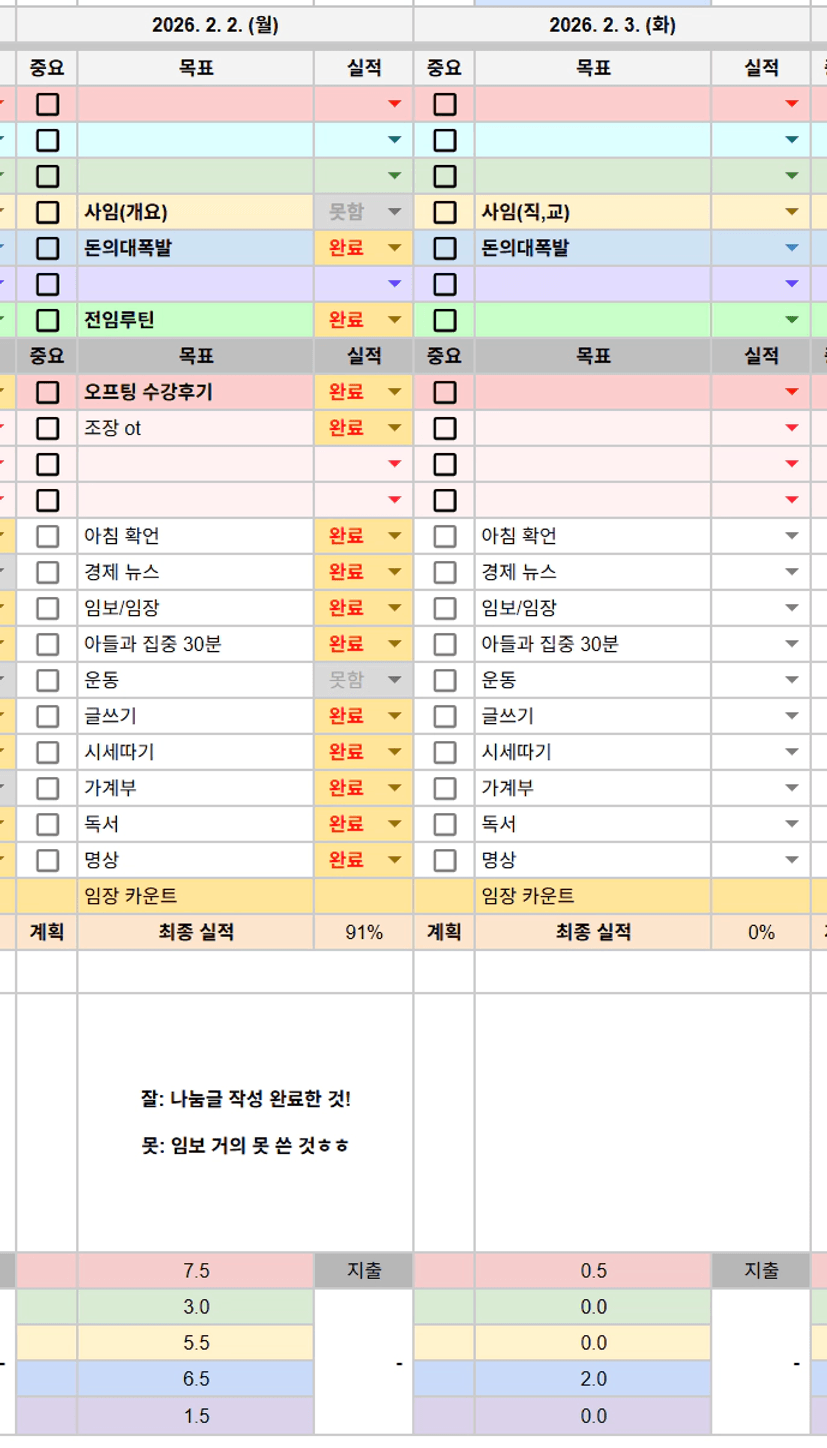Screen dimensions: 827x1448
Task: Open the 못함 dropdown for Monday's 운동
Action: click(x=394, y=680)
